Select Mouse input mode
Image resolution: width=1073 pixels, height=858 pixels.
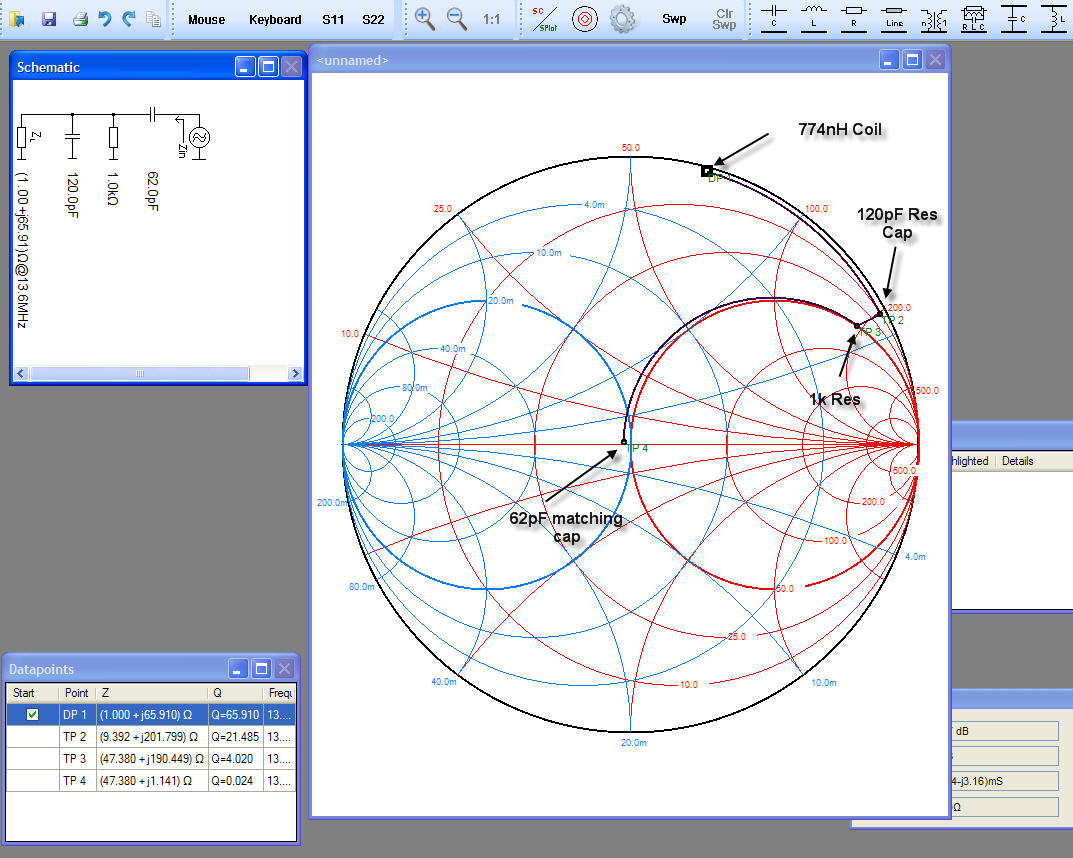(207, 20)
